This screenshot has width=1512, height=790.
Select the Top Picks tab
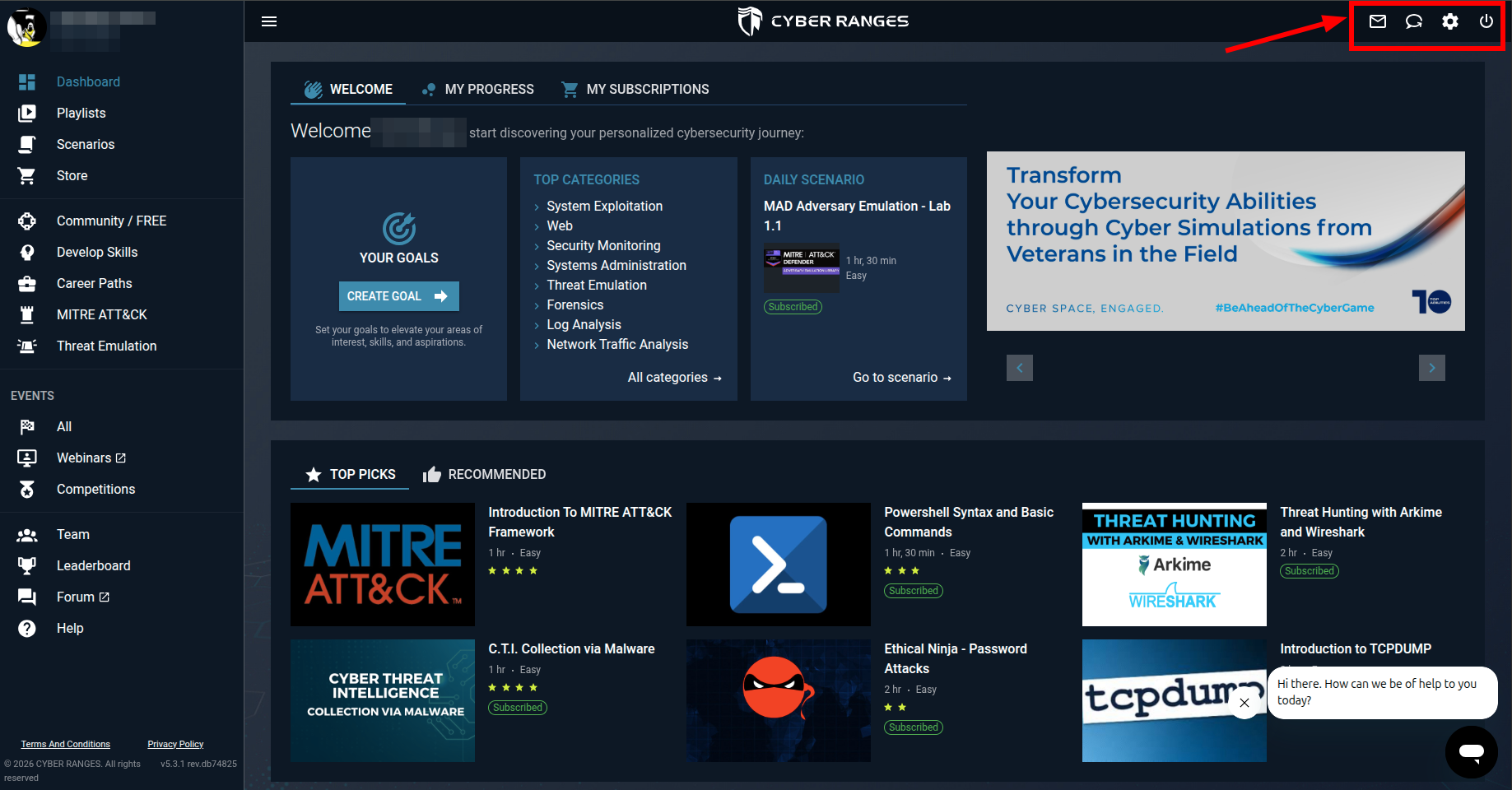[x=350, y=474]
